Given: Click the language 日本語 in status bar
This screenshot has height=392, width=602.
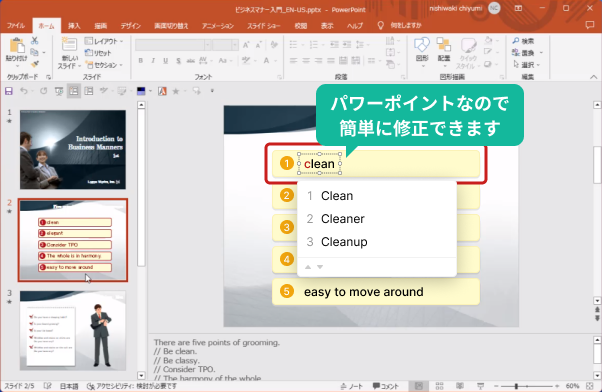Looking at the screenshot, I should pos(69,386).
